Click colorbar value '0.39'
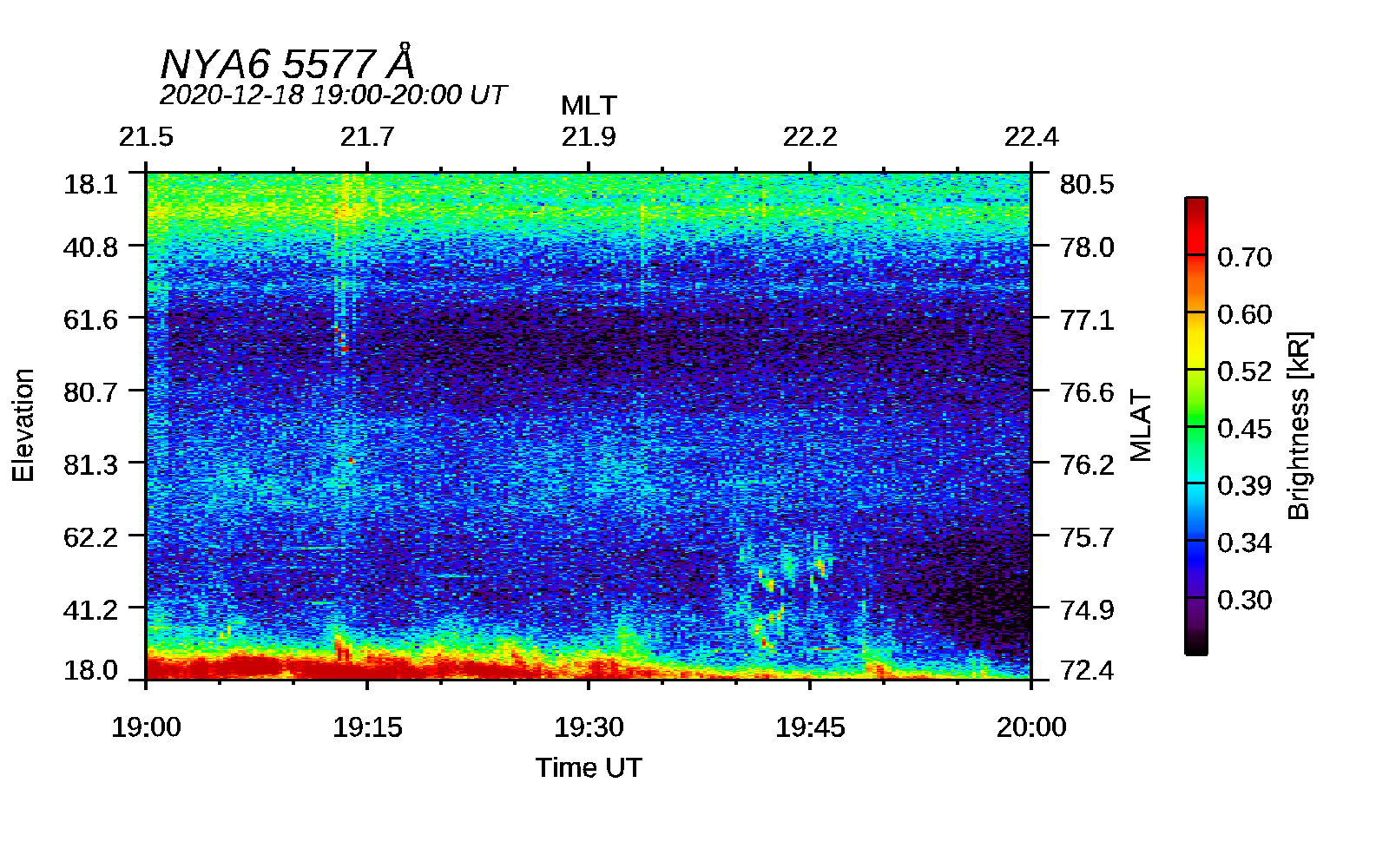Image resolution: width=1389 pixels, height=868 pixels. (x=1244, y=486)
